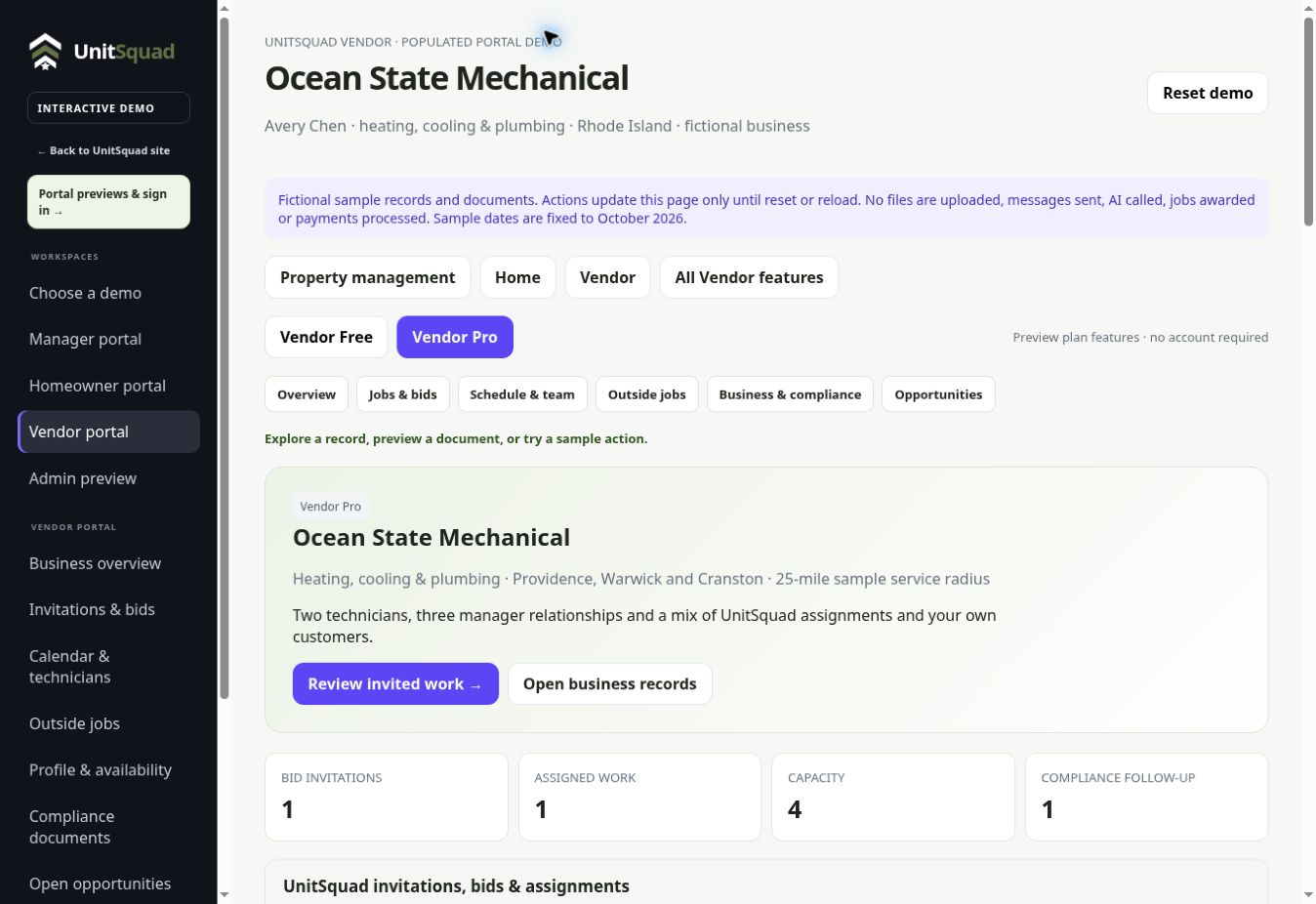Viewport: 1316px width, 904px height.
Task: Click the main page scrollbar down arrow
Action: click(1309, 894)
